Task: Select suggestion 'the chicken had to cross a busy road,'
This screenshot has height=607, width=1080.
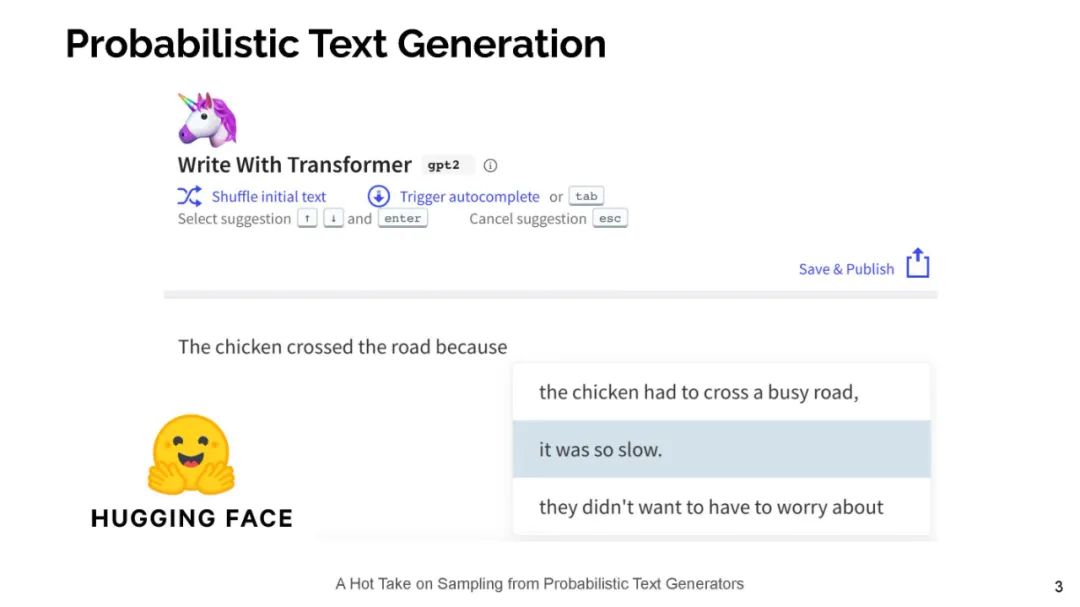Action: pyautogui.click(x=698, y=392)
